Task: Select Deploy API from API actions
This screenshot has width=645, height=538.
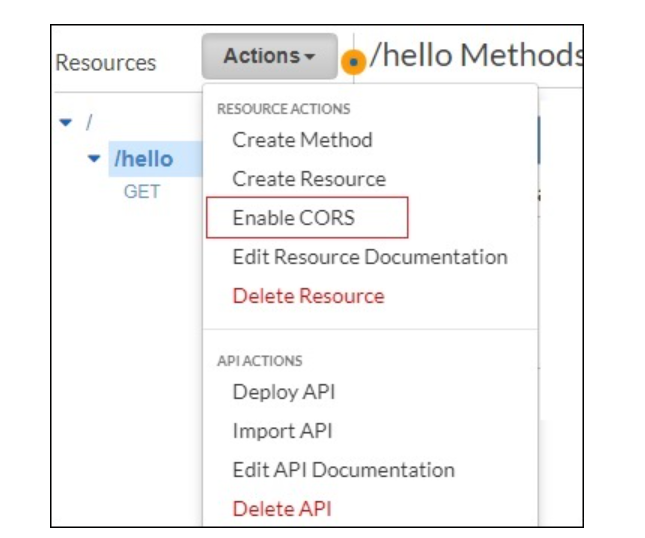Action: click(x=283, y=392)
